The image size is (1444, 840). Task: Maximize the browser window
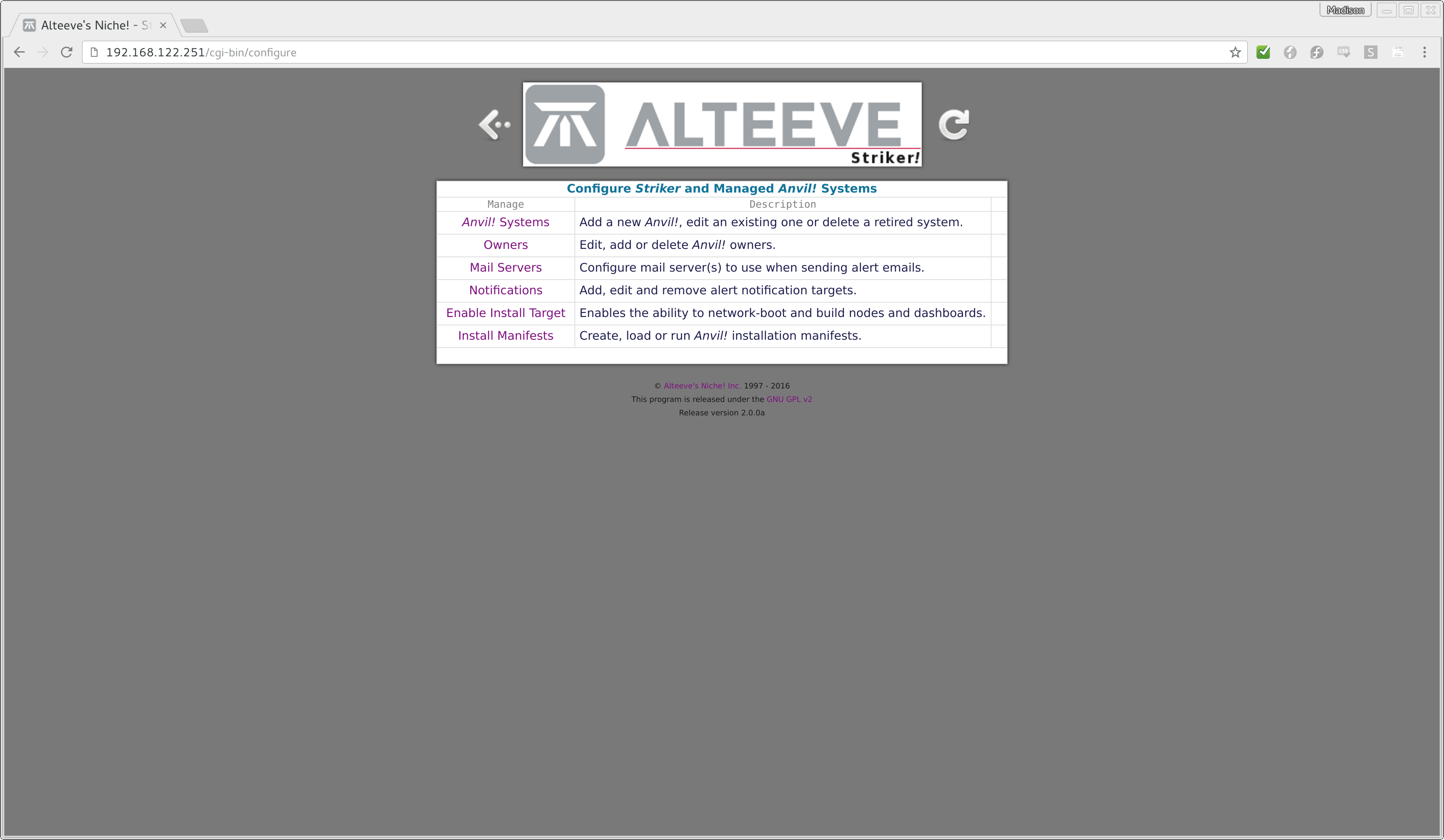1409,11
